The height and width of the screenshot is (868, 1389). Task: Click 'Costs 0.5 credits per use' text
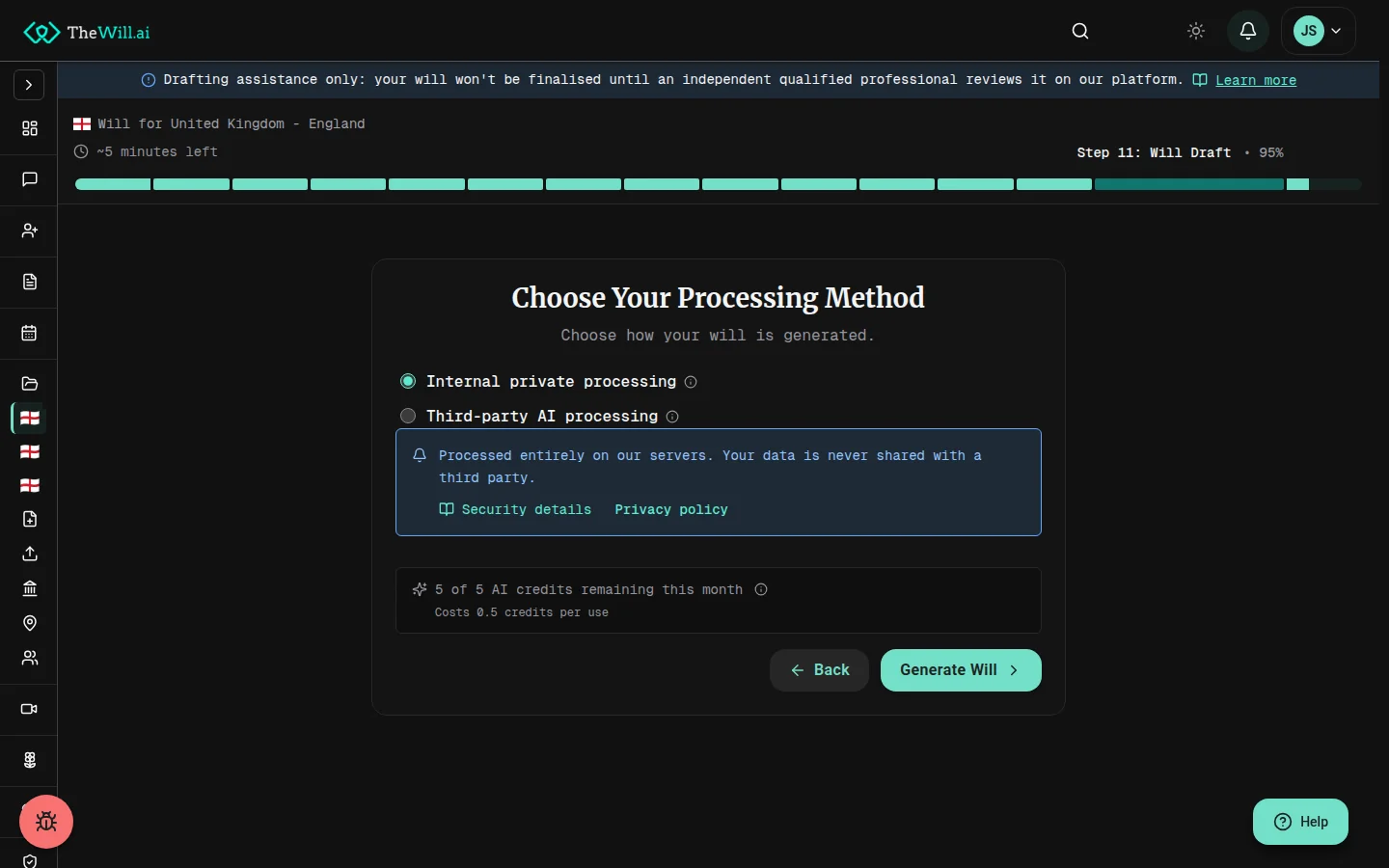point(522,612)
